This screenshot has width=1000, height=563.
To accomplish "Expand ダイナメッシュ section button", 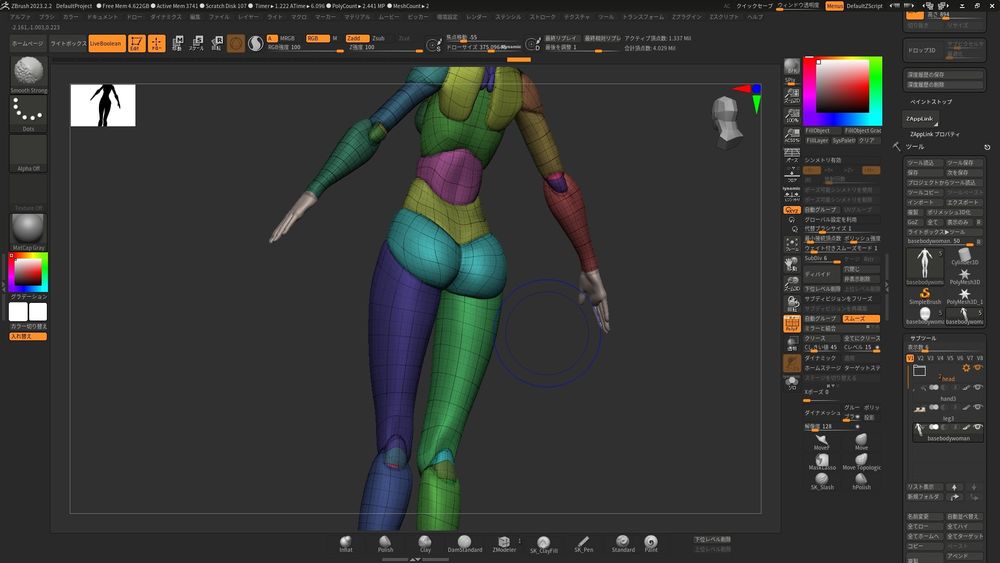I will click(x=822, y=413).
